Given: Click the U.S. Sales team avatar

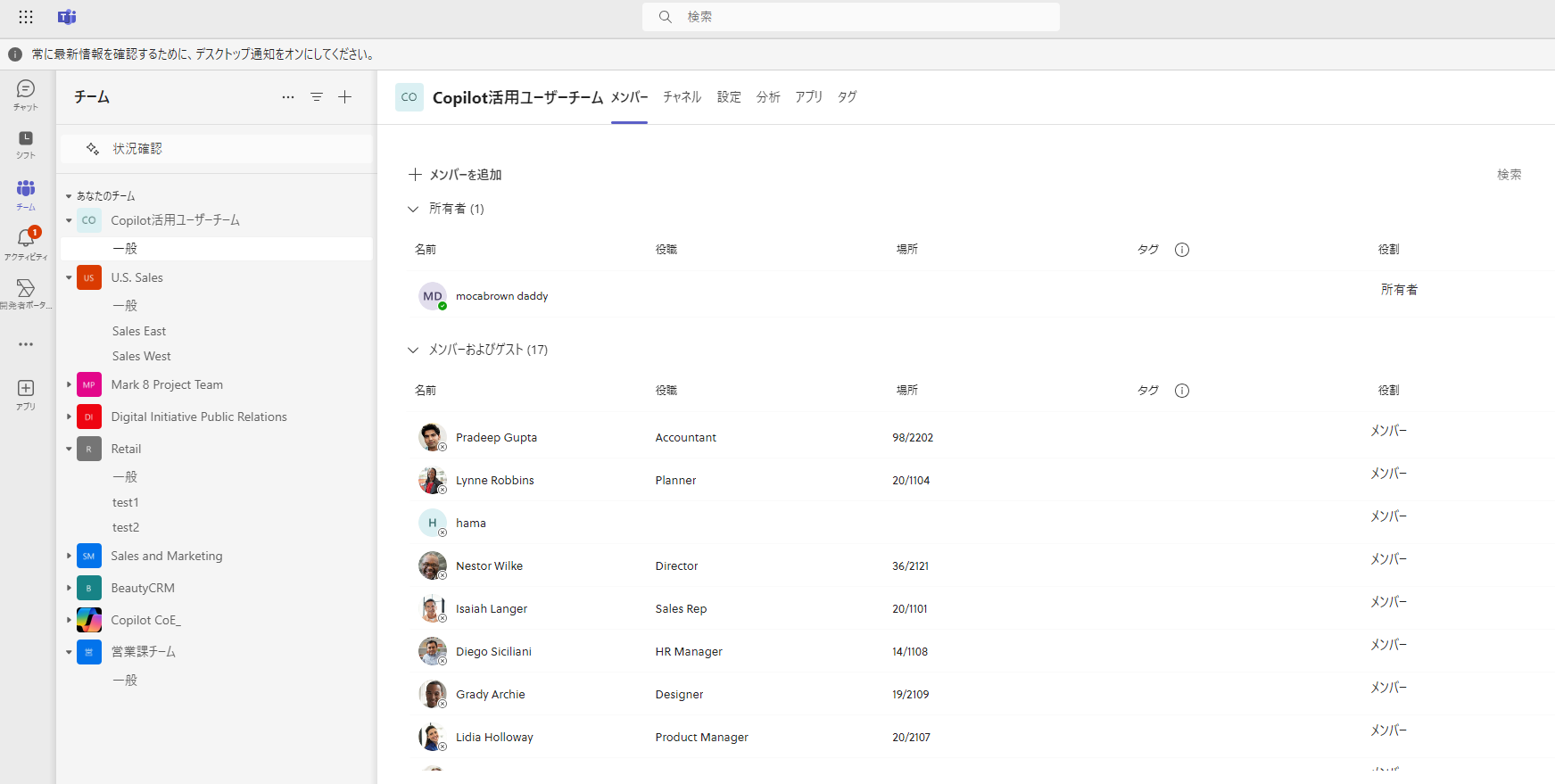Looking at the screenshot, I should [x=89, y=277].
